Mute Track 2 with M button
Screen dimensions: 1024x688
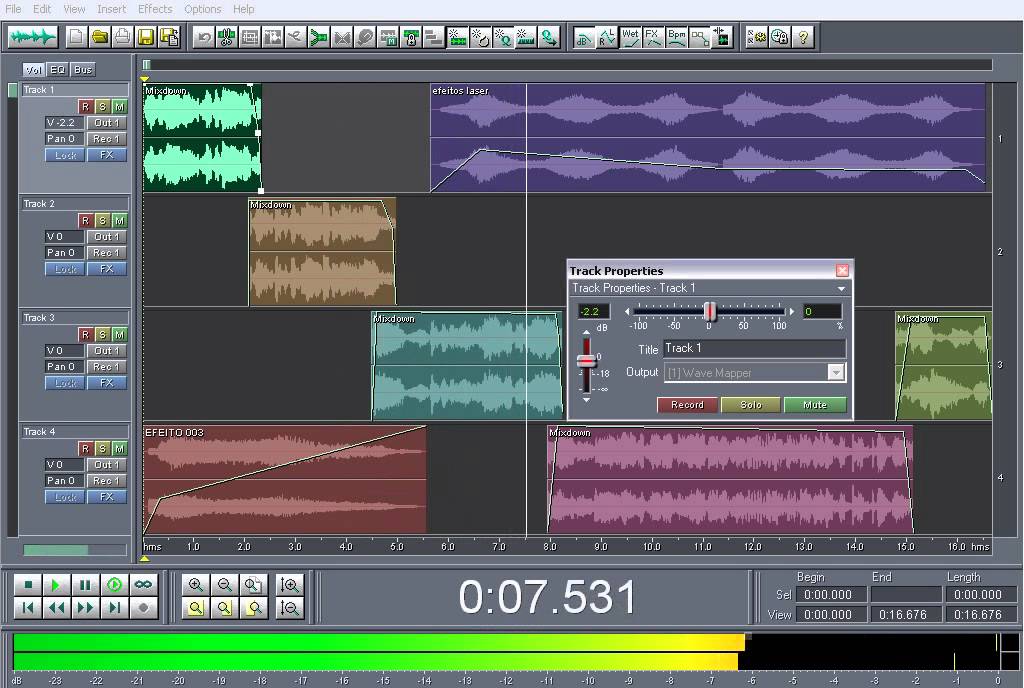click(119, 221)
